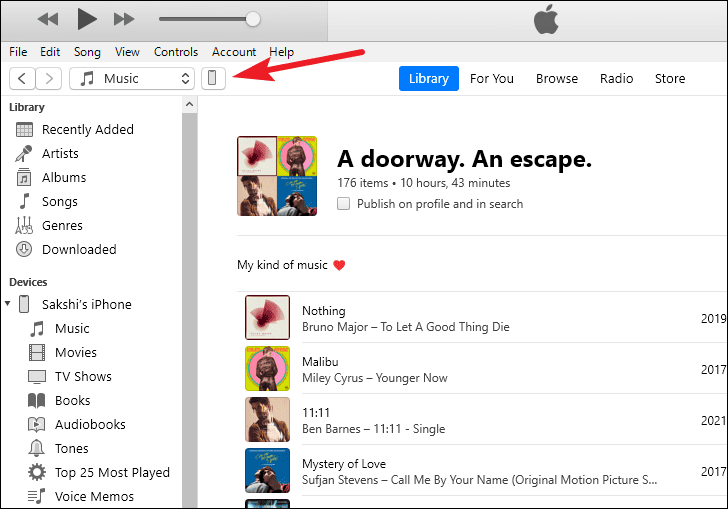Open the Help menu
This screenshot has height=509, width=728.
pos(281,52)
